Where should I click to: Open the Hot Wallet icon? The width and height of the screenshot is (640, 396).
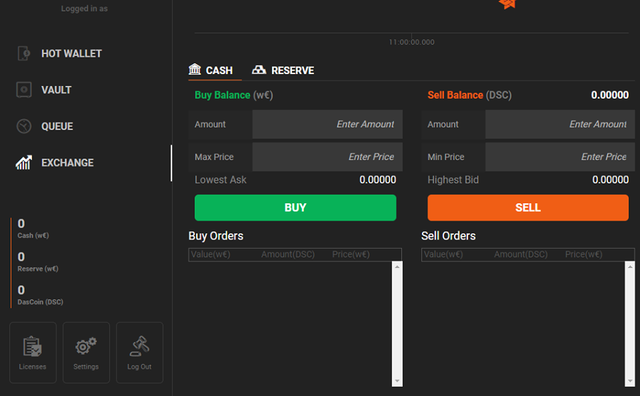coord(24,53)
